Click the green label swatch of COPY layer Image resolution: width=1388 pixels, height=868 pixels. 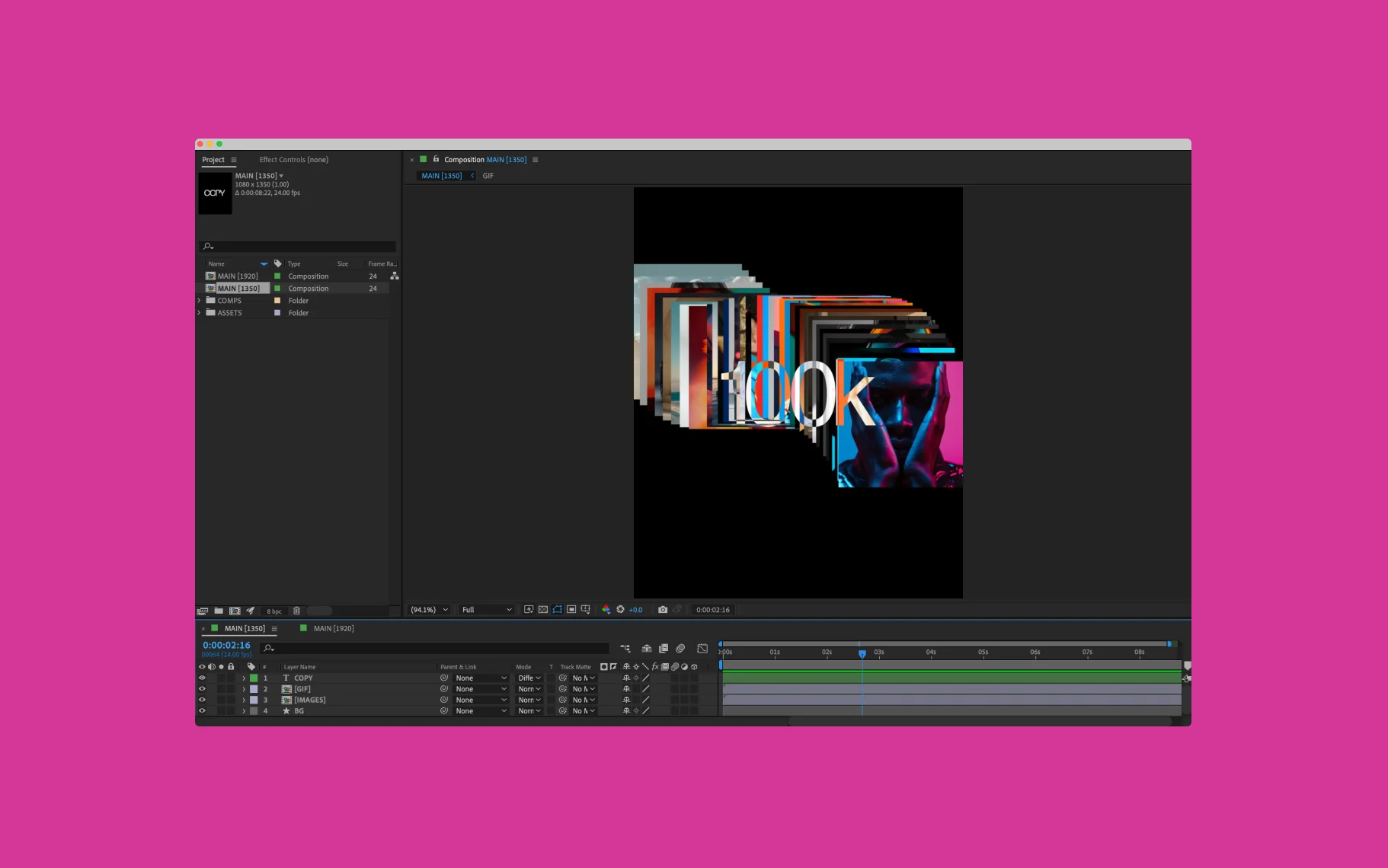coord(254,678)
